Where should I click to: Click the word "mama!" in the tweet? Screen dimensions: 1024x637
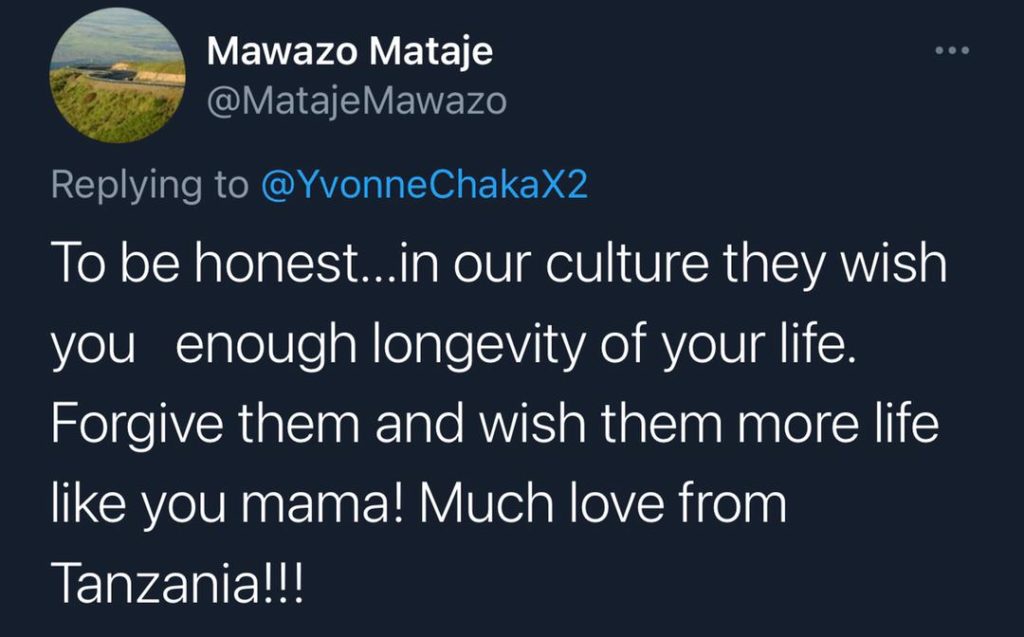tap(324, 504)
